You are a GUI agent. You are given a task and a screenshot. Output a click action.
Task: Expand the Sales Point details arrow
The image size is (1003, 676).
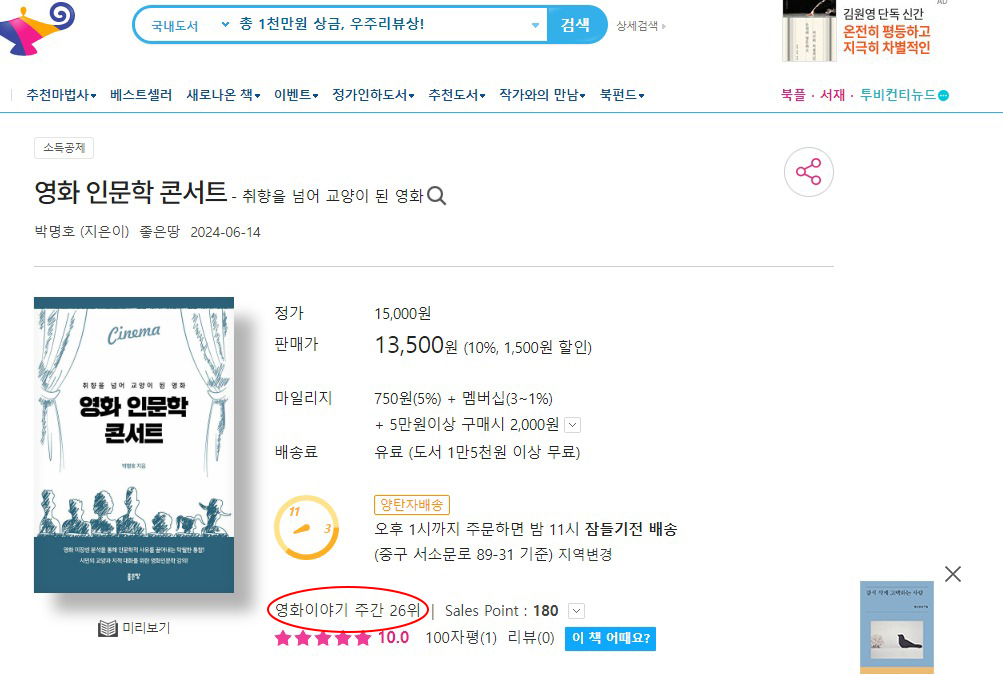[x=576, y=611]
